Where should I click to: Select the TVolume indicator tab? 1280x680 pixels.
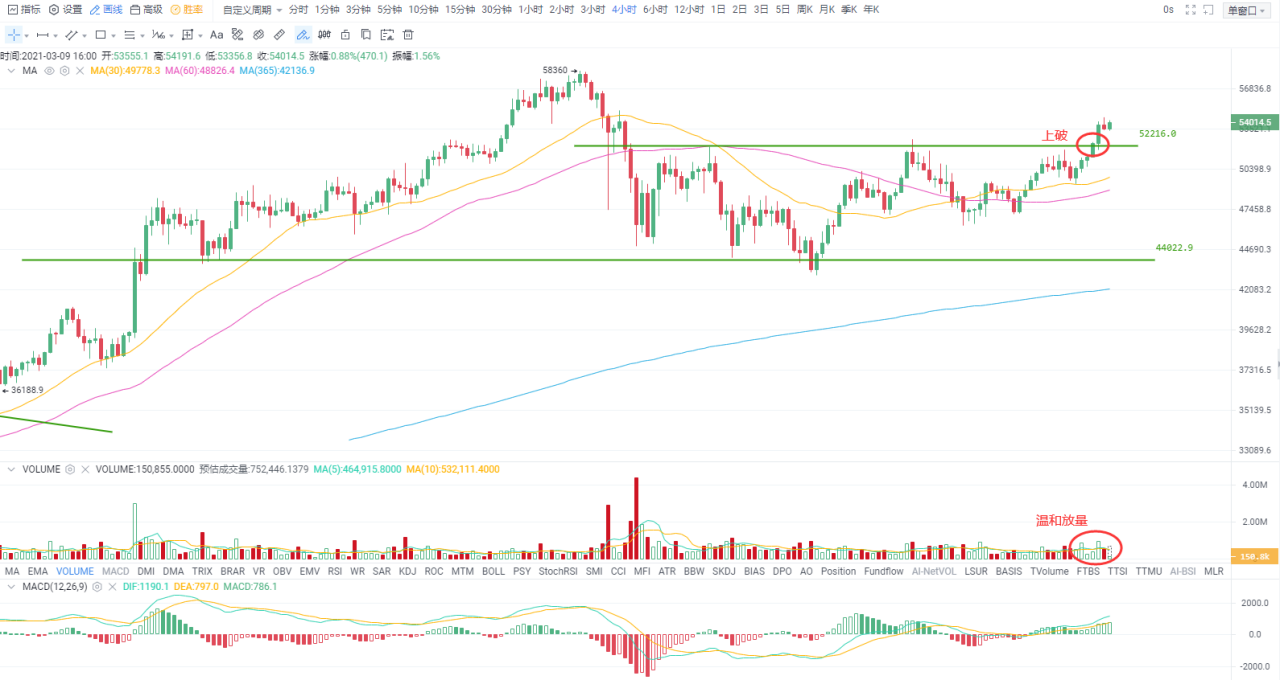(x=1049, y=571)
